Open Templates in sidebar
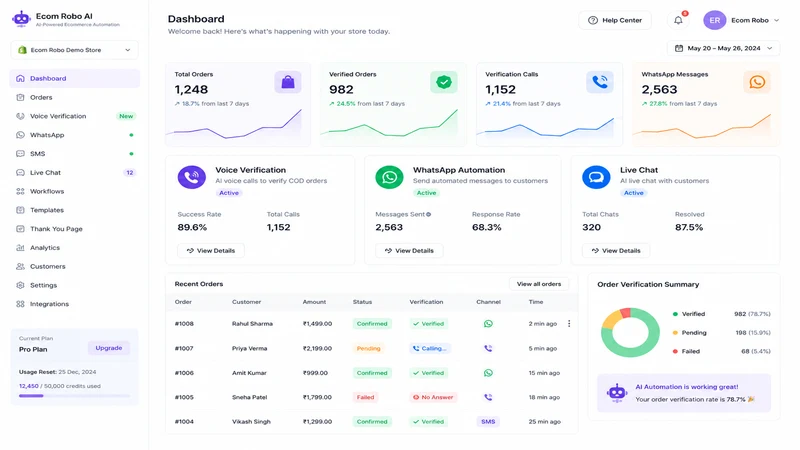 point(74,210)
